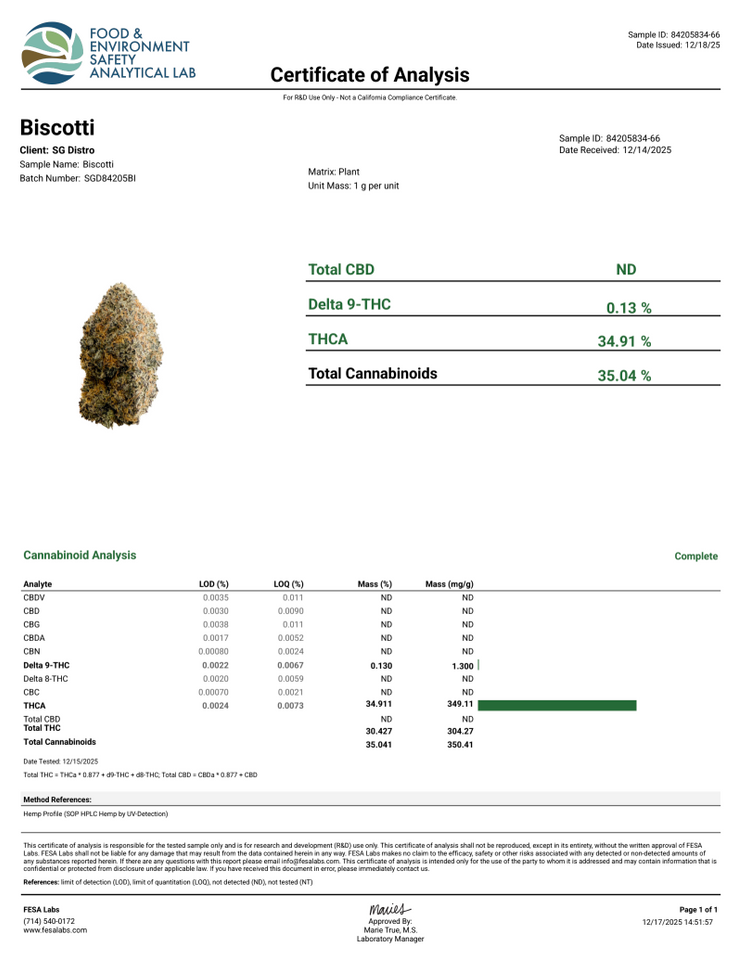Click the Matrix: Plant text
The image size is (737, 960).
(334, 172)
